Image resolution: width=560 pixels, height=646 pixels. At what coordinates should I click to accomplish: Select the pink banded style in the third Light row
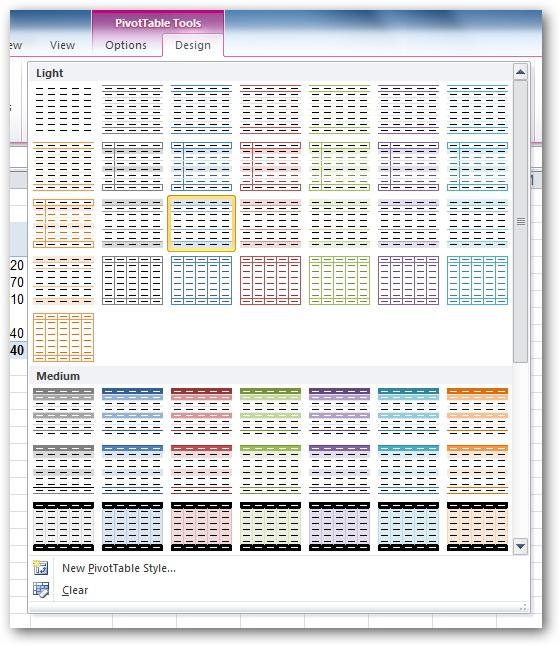270,223
